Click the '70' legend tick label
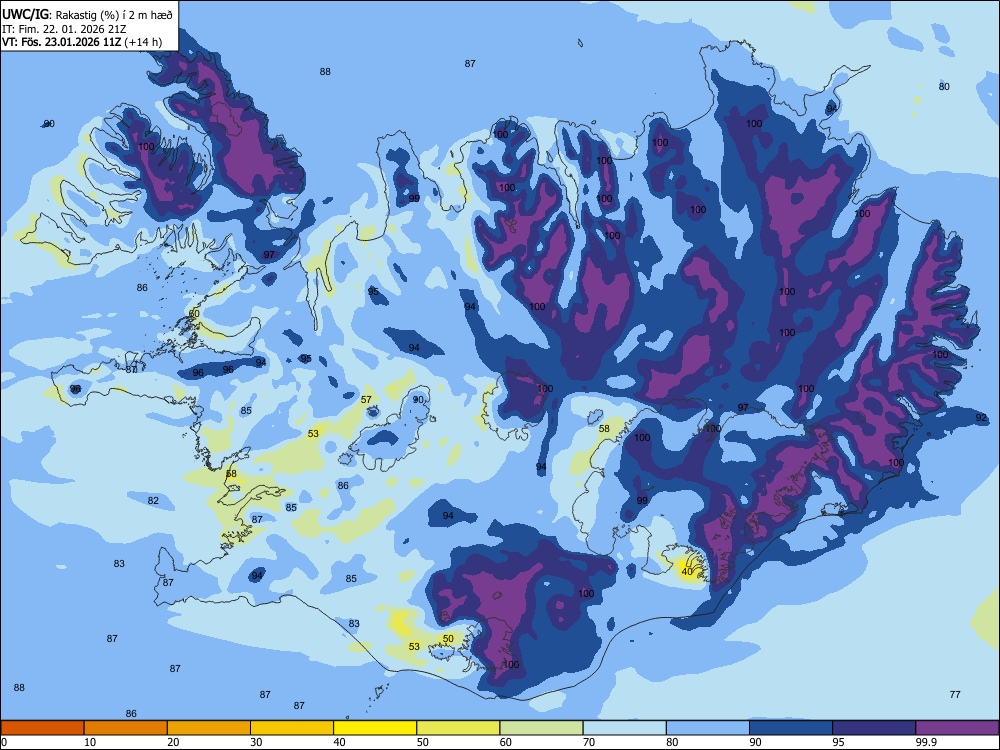This screenshot has height=750, width=1000. (589, 742)
